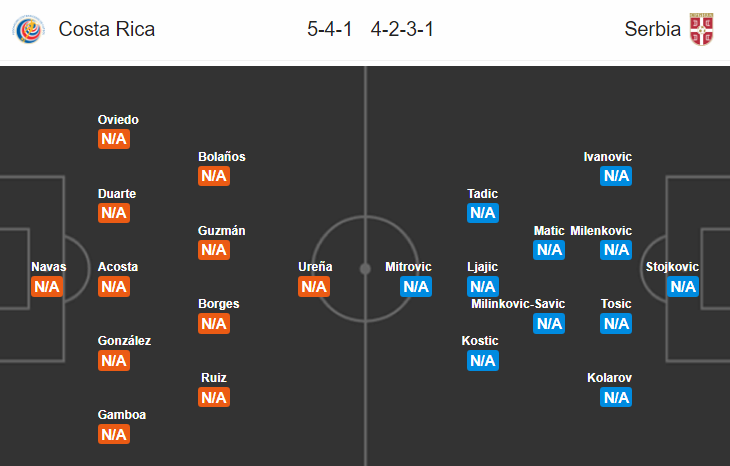Click Kolarov's blue N/A badge
The image size is (730, 466).
tap(616, 397)
